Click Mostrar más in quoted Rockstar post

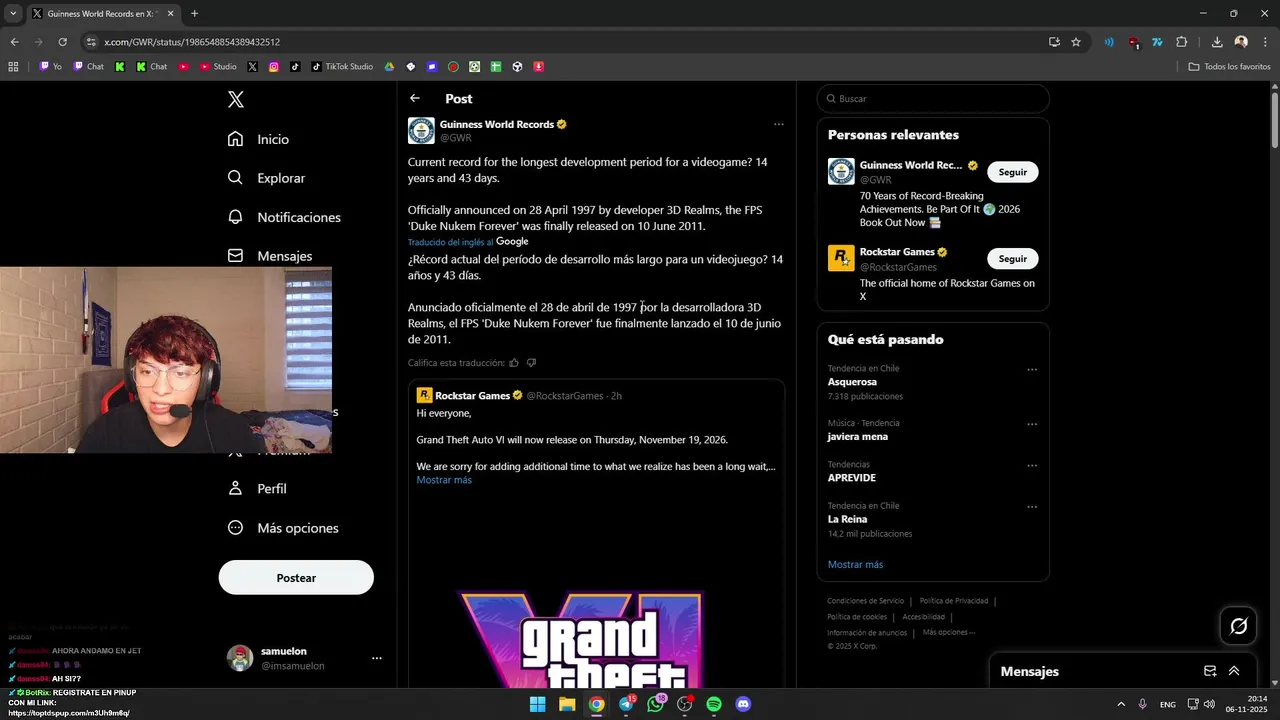click(444, 480)
